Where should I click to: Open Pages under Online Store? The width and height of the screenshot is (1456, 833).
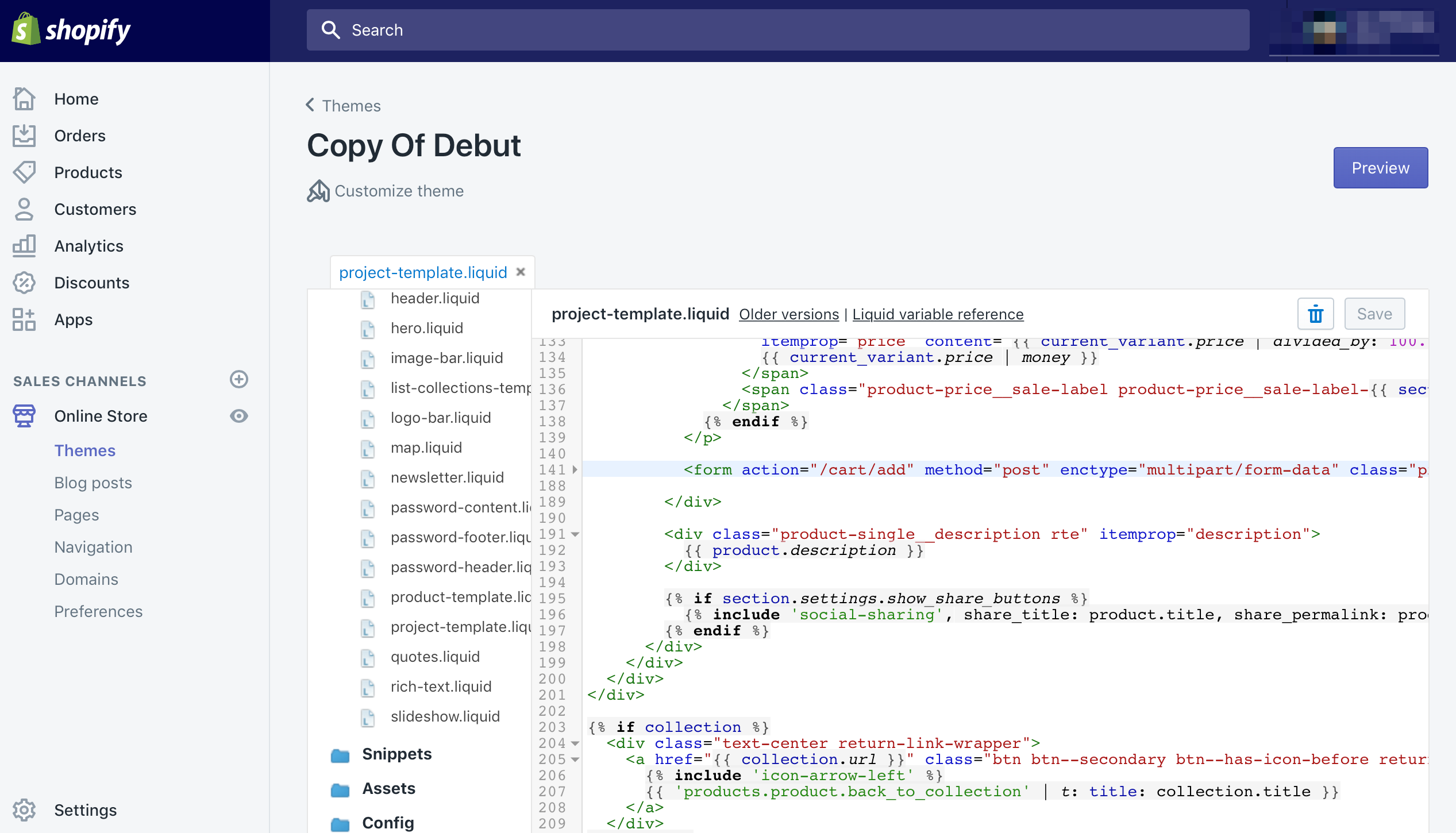pyautogui.click(x=76, y=515)
